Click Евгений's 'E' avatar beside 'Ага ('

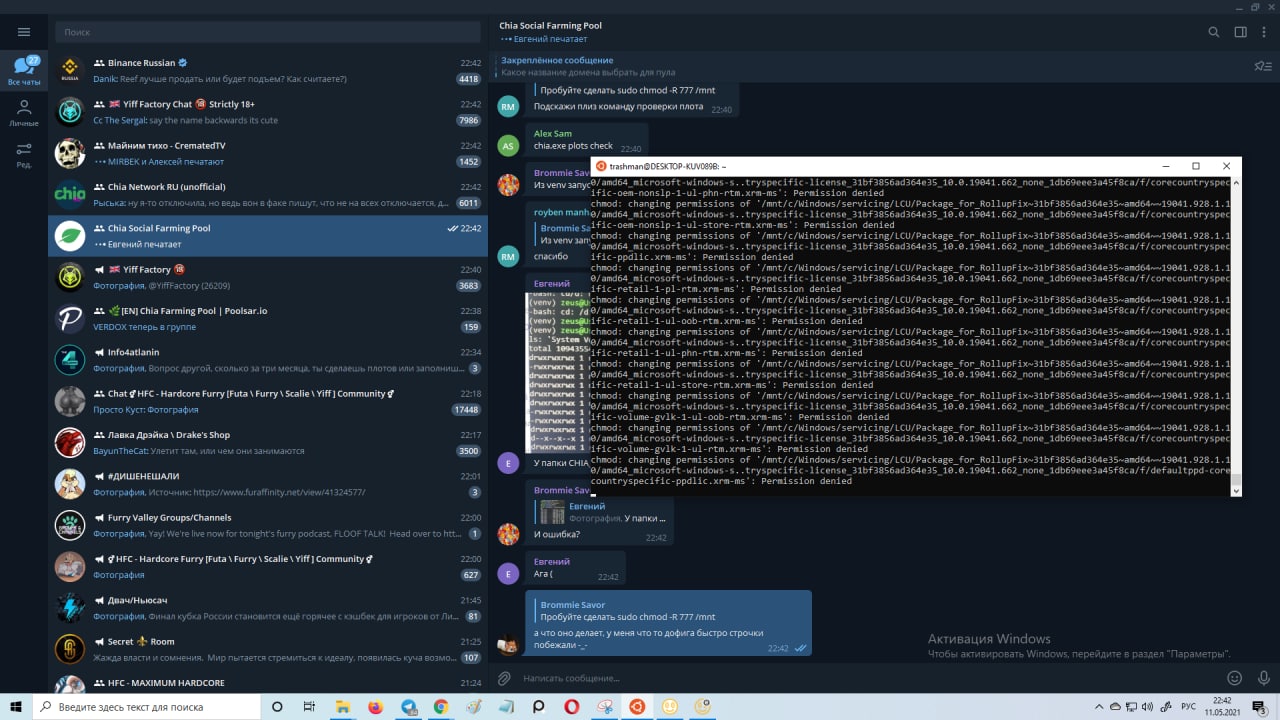pyautogui.click(x=508, y=574)
